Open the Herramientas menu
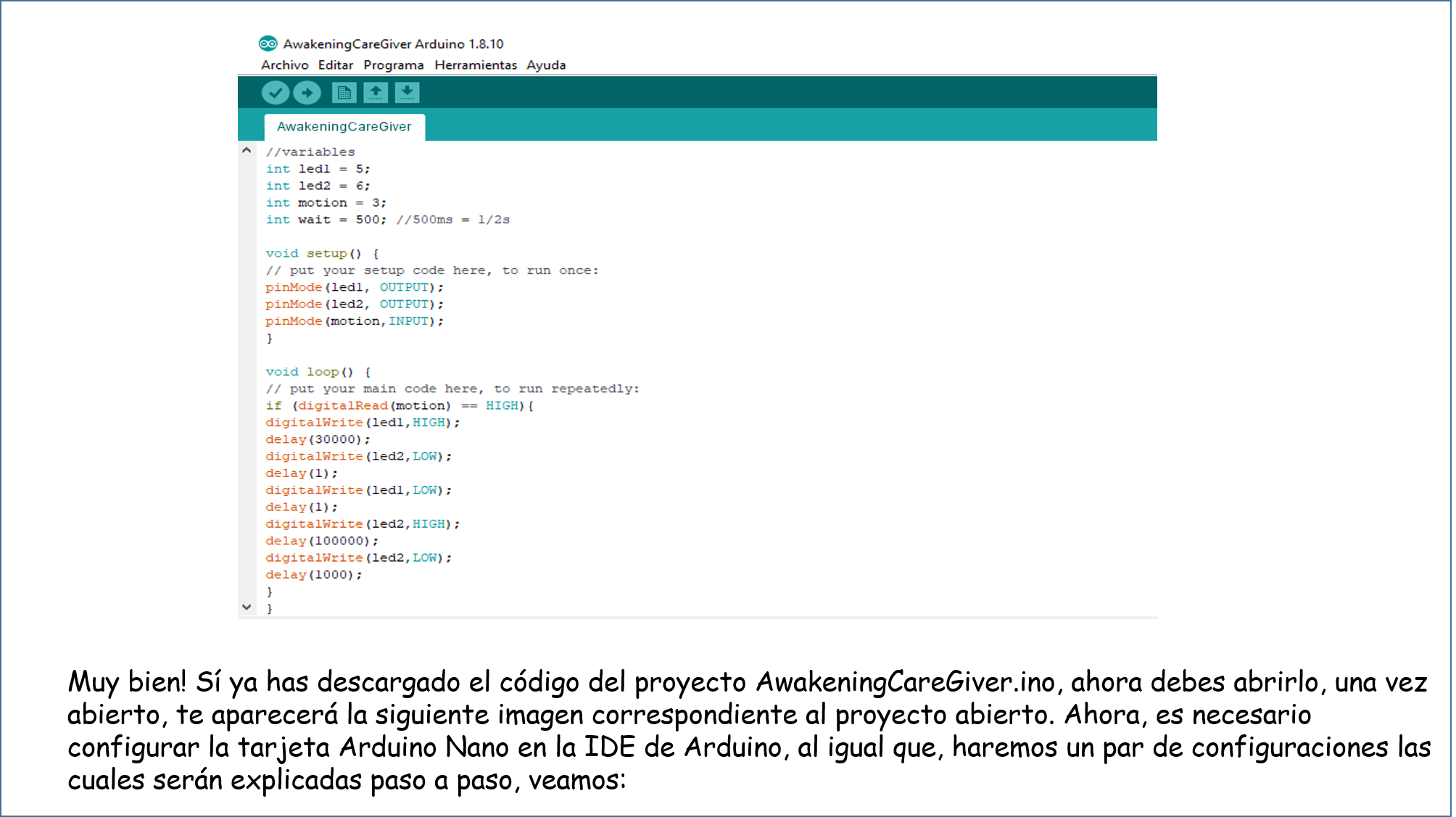The image size is (1456, 817). (x=476, y=65)
